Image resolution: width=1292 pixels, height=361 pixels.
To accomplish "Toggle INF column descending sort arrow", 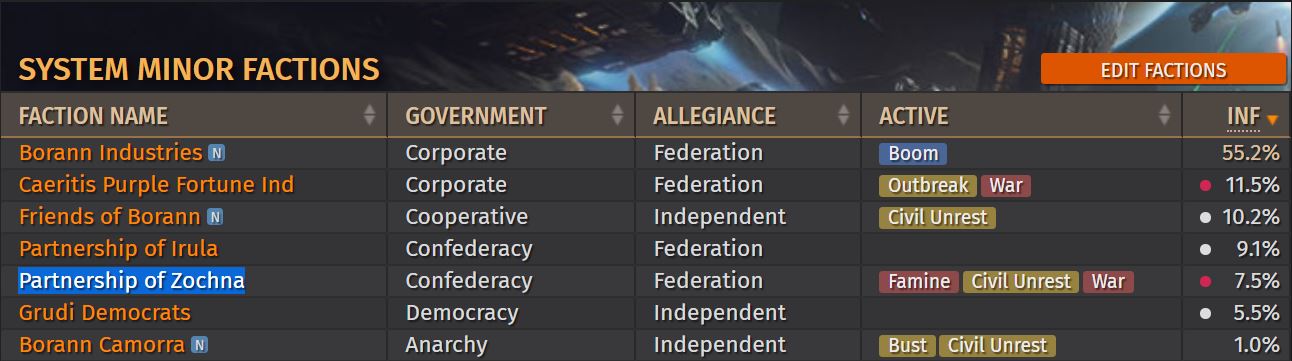I will (x=1272, y=120).
